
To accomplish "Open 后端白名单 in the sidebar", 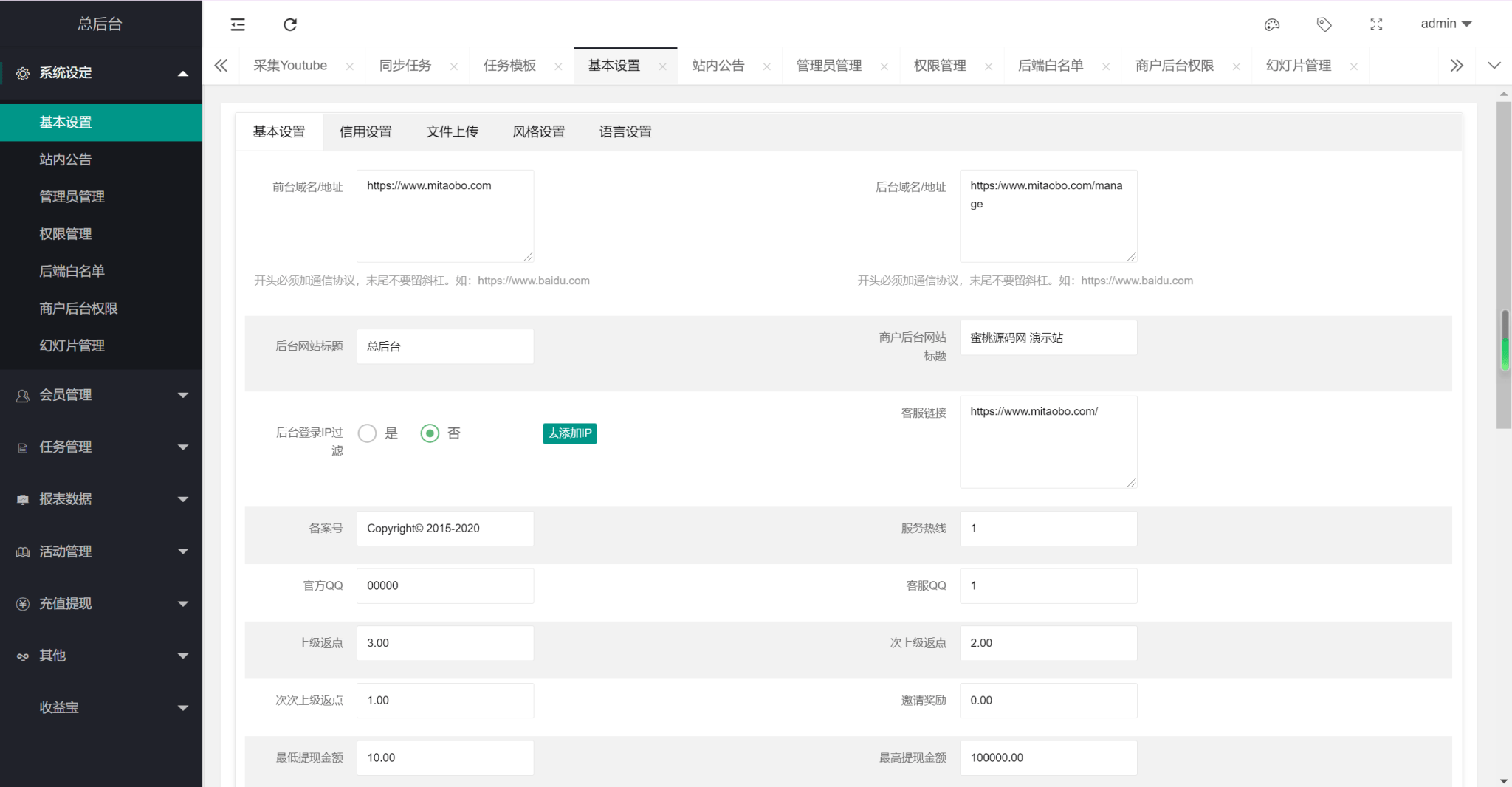I will (72, 271).
